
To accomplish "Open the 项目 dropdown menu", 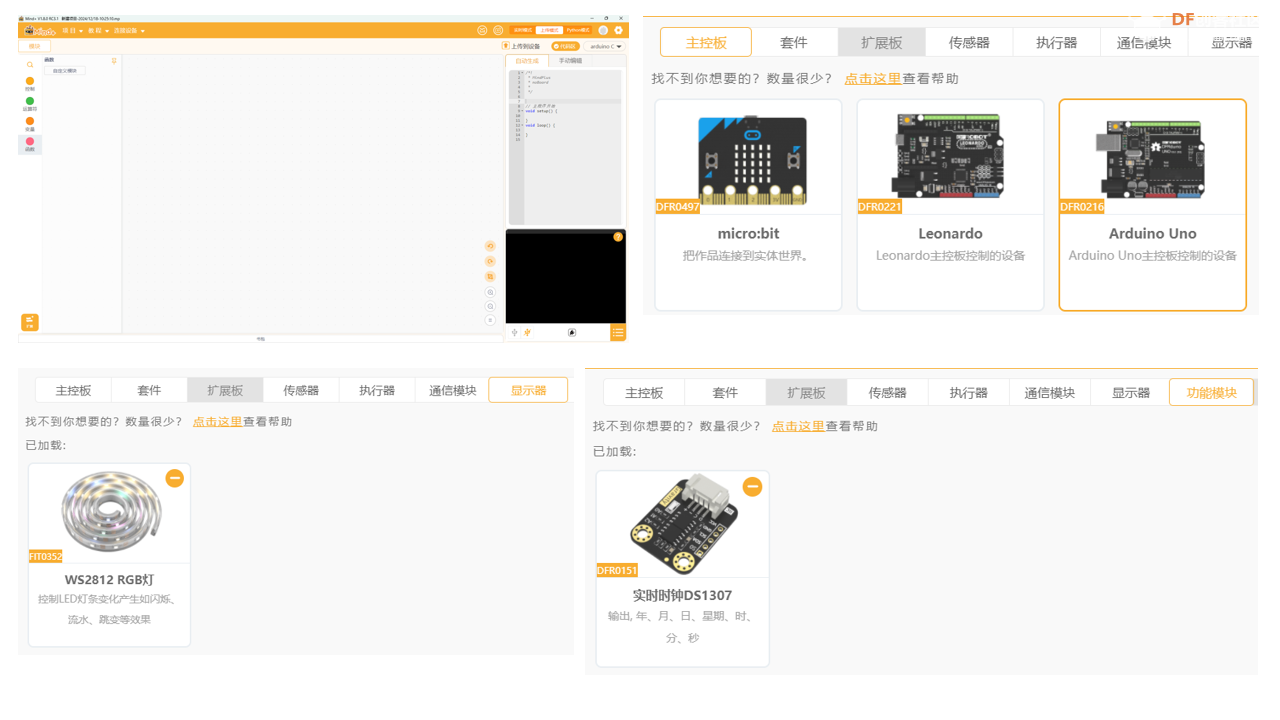I will click(72, 31).
